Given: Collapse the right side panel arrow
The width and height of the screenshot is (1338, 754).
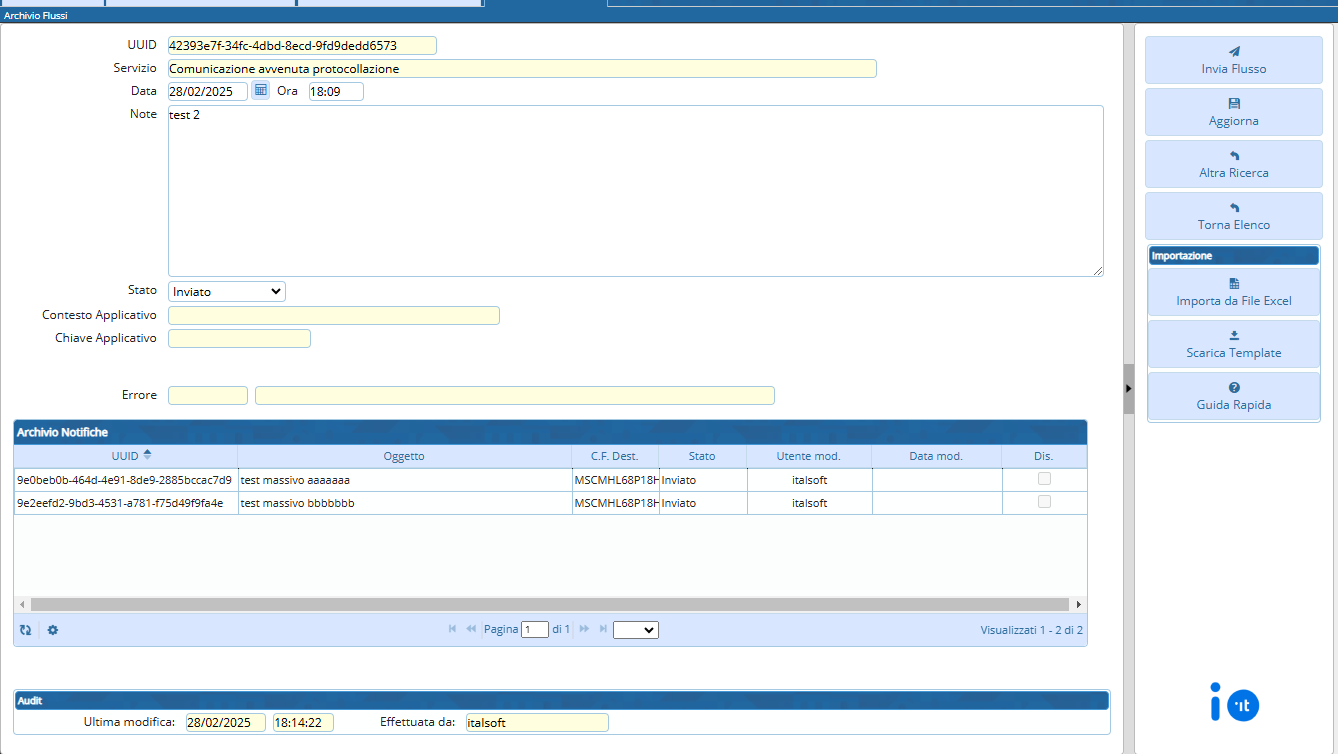Looking at the screenshot, I should (1128, 388).
